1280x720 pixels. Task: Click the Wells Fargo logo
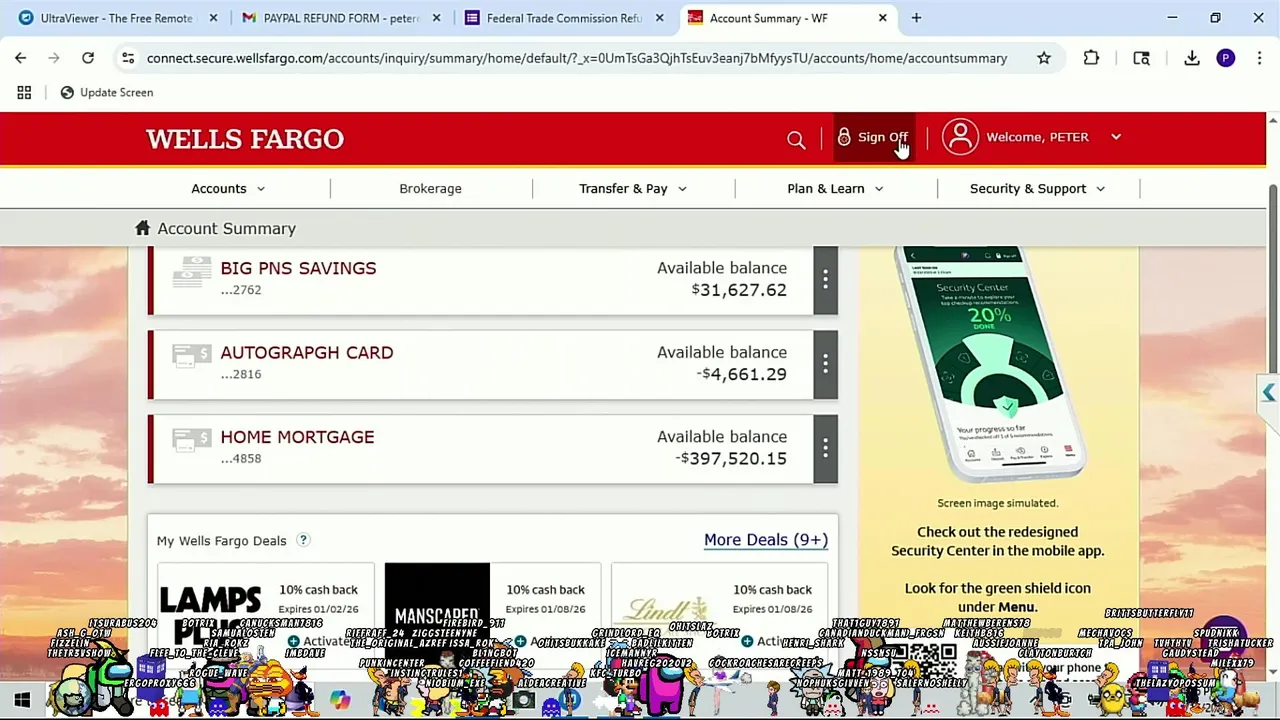pyautogui.click(x=245, y=139)
